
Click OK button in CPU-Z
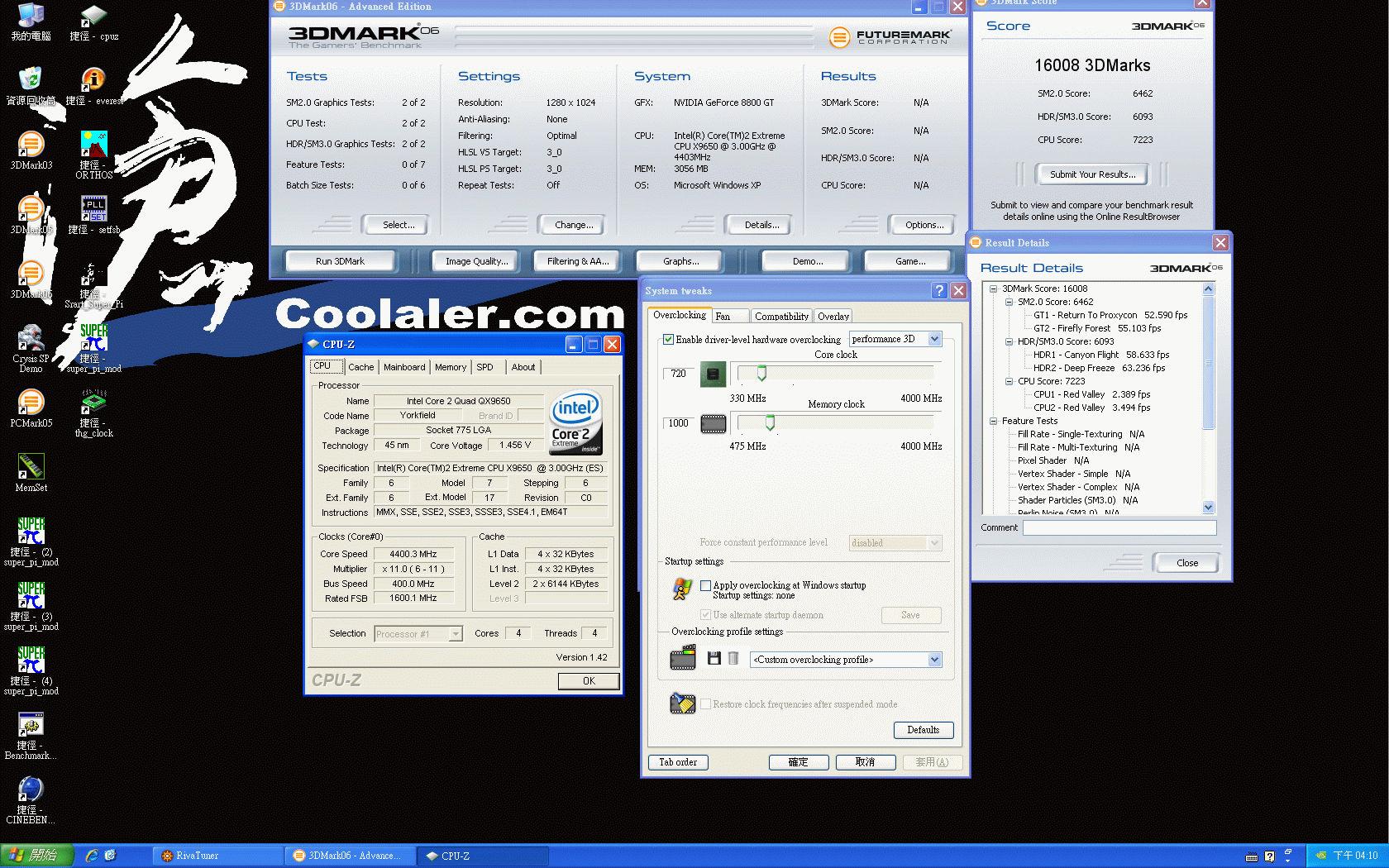(589, 681)
